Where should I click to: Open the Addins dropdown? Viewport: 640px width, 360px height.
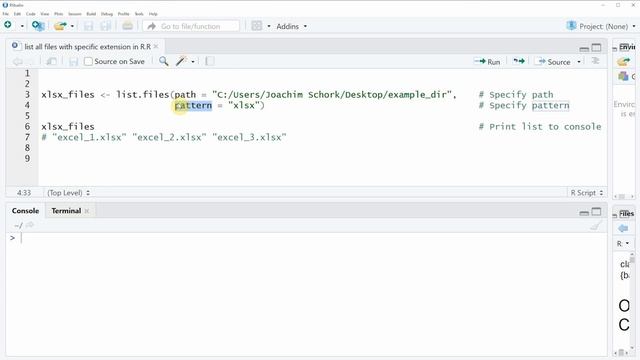point(291,26)
